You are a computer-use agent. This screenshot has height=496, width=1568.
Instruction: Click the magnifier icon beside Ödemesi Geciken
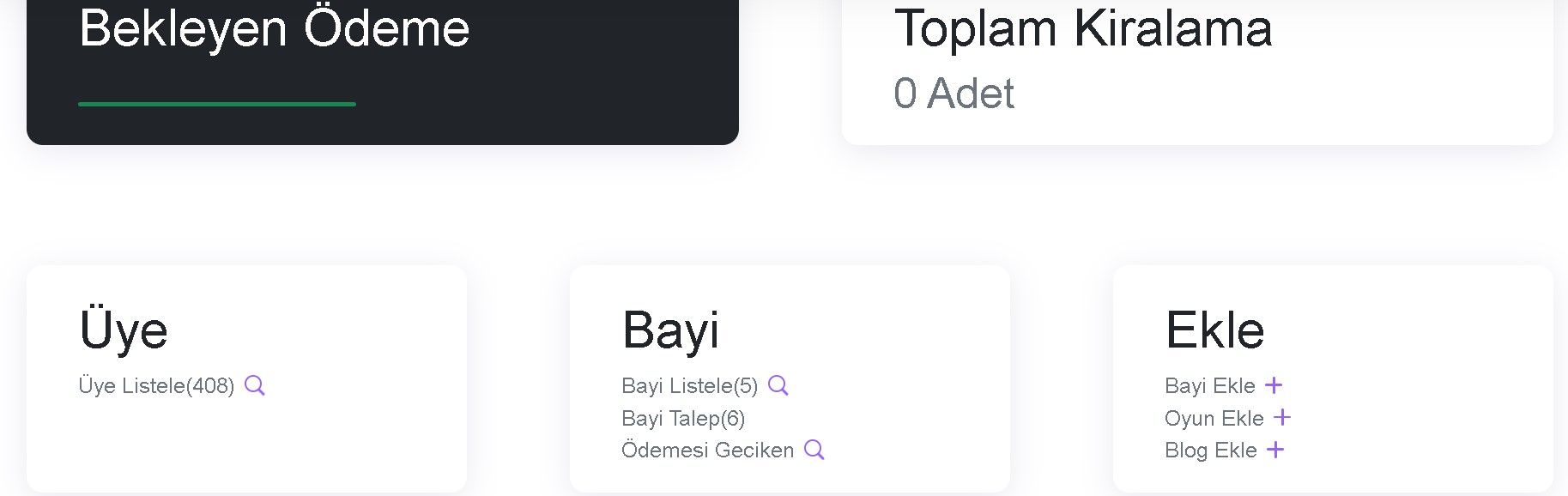(814, 450)
